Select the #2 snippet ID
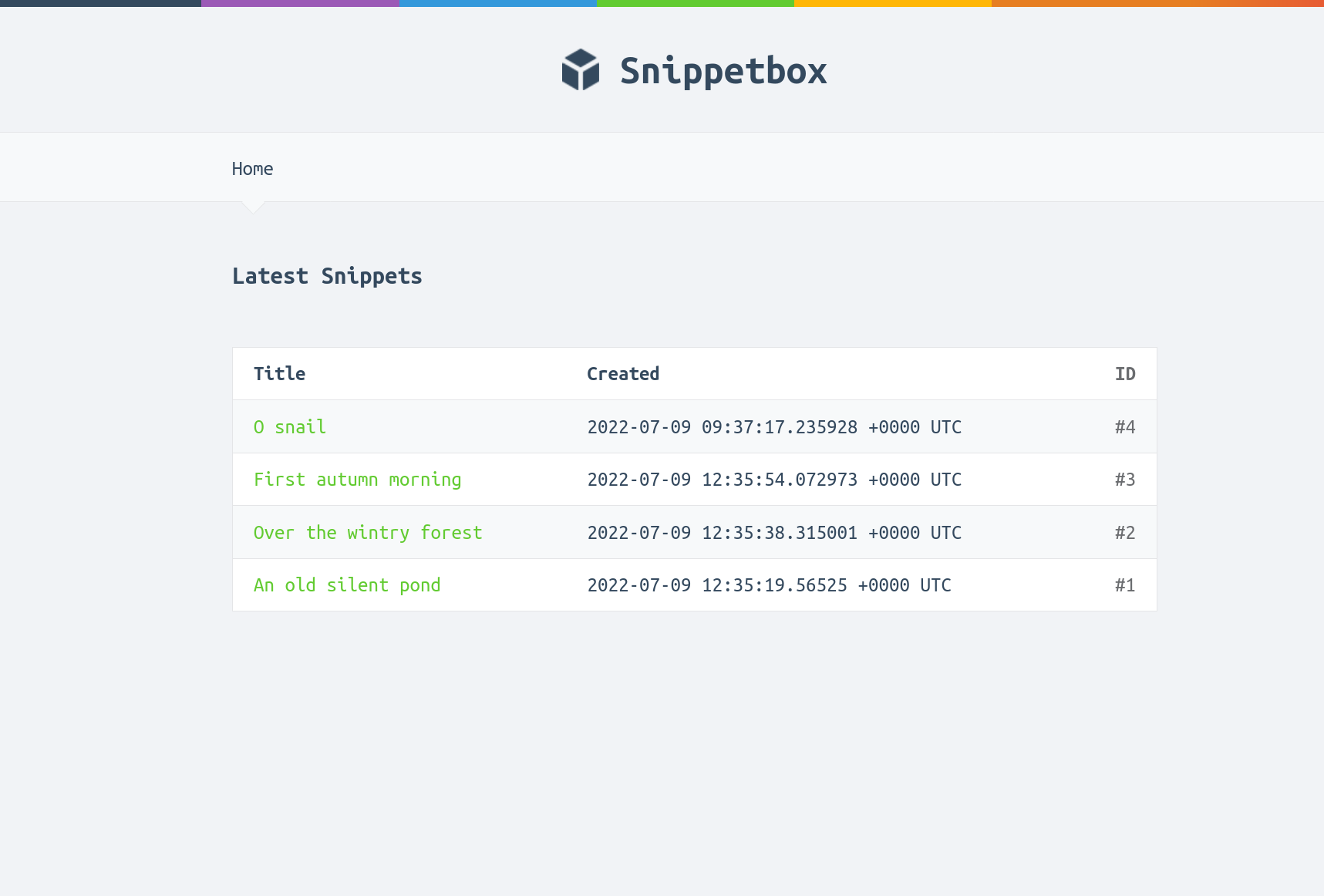Viewport: 1324px width, 896px height. 1125,532
